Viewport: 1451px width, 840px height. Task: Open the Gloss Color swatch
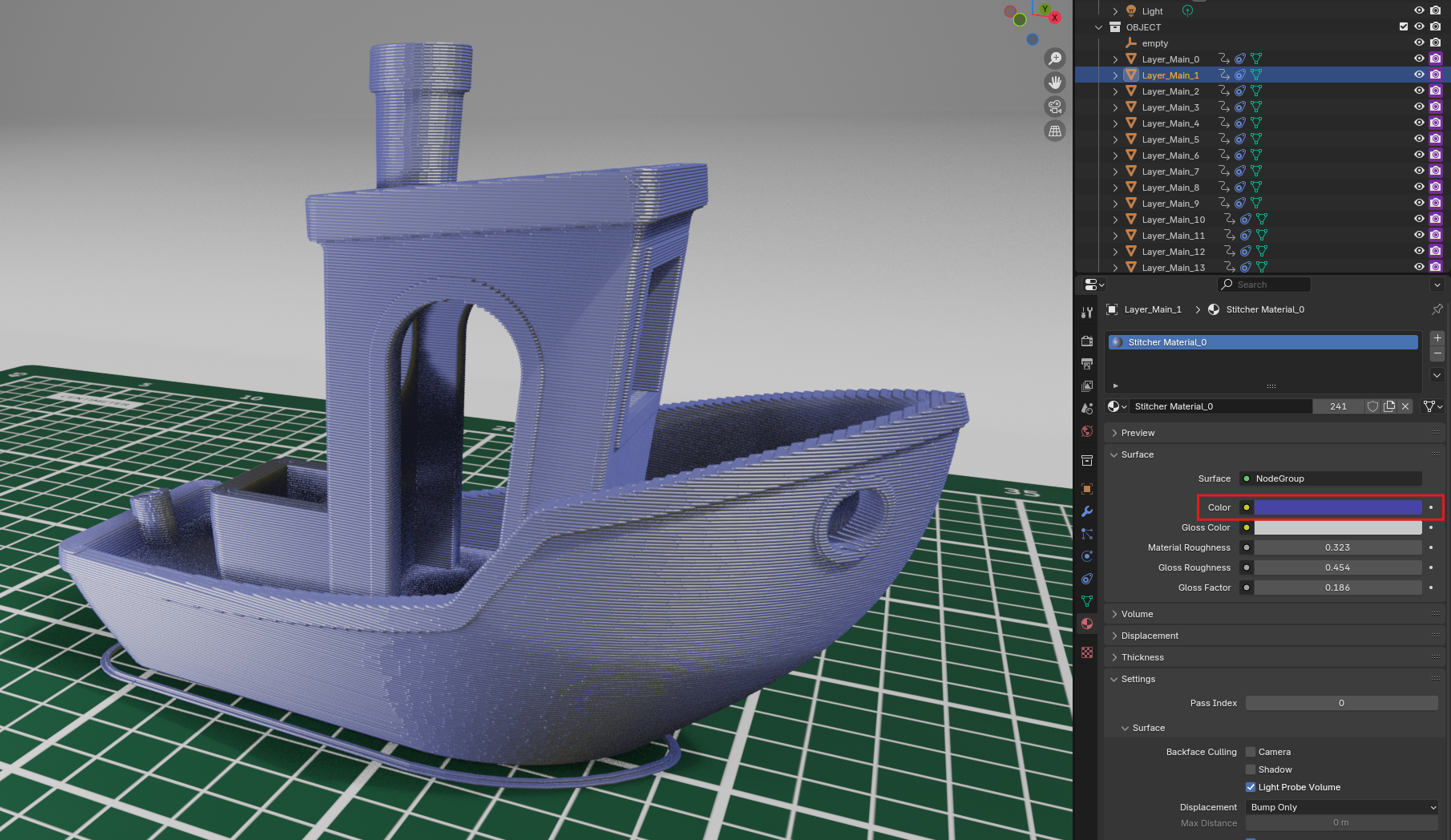tap(1337, 527)
